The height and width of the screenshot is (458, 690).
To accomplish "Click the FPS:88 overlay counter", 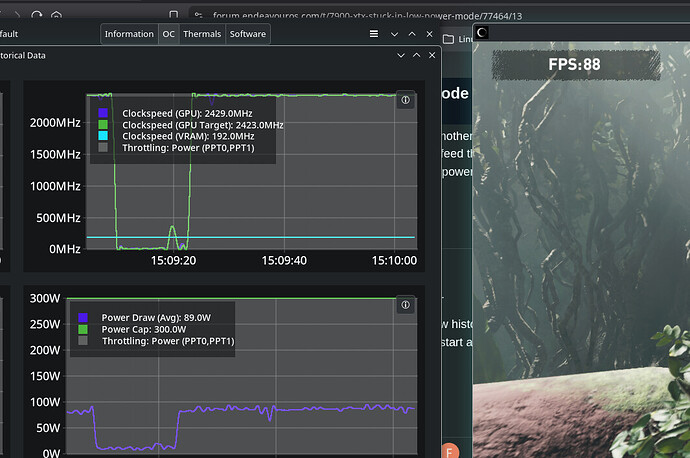I will (574, 65).
